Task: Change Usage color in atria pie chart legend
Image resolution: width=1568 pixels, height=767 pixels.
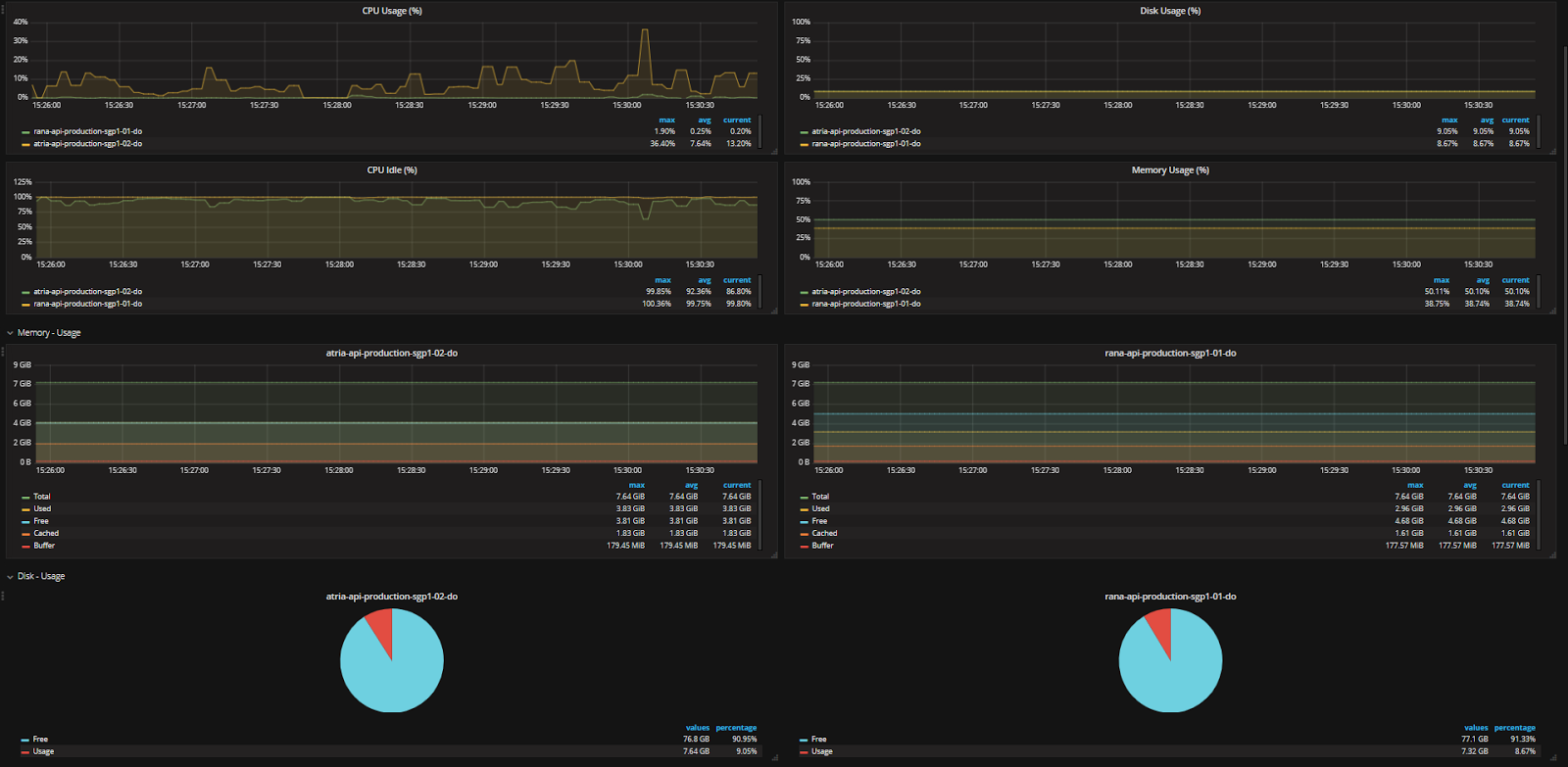Action: pyautogui.click(x=25, y=752)
